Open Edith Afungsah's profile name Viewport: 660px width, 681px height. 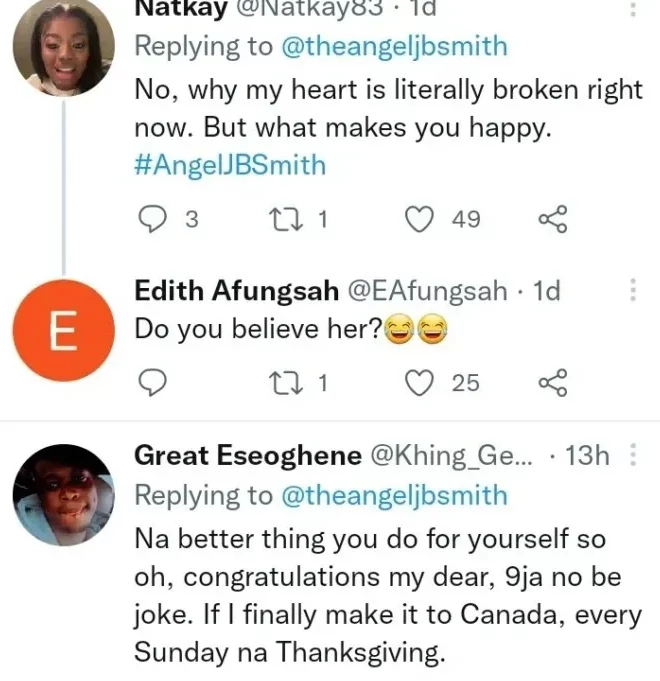click(x=235, y=291)
